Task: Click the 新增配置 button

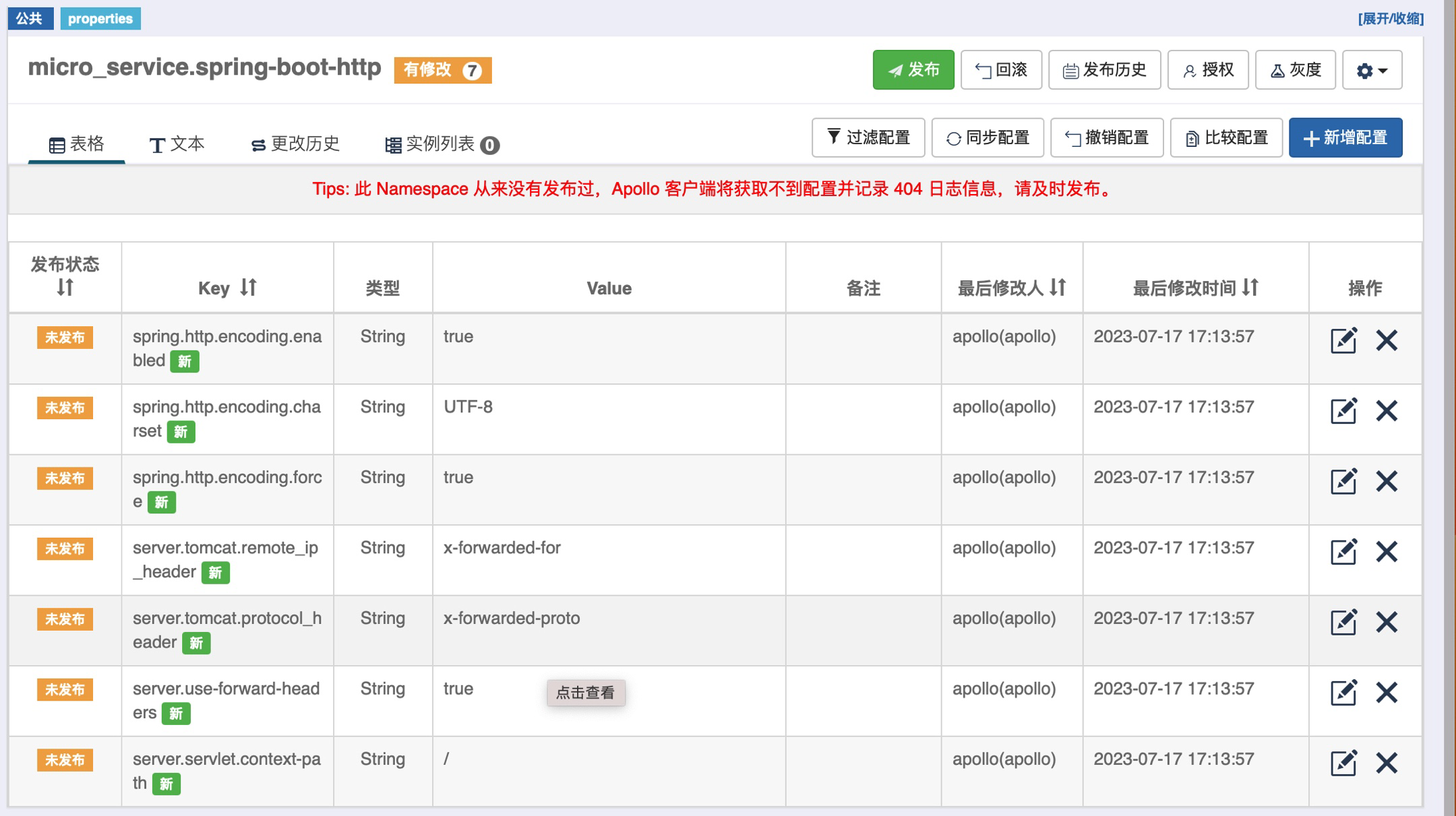Action: click(x=1345, y=138)
